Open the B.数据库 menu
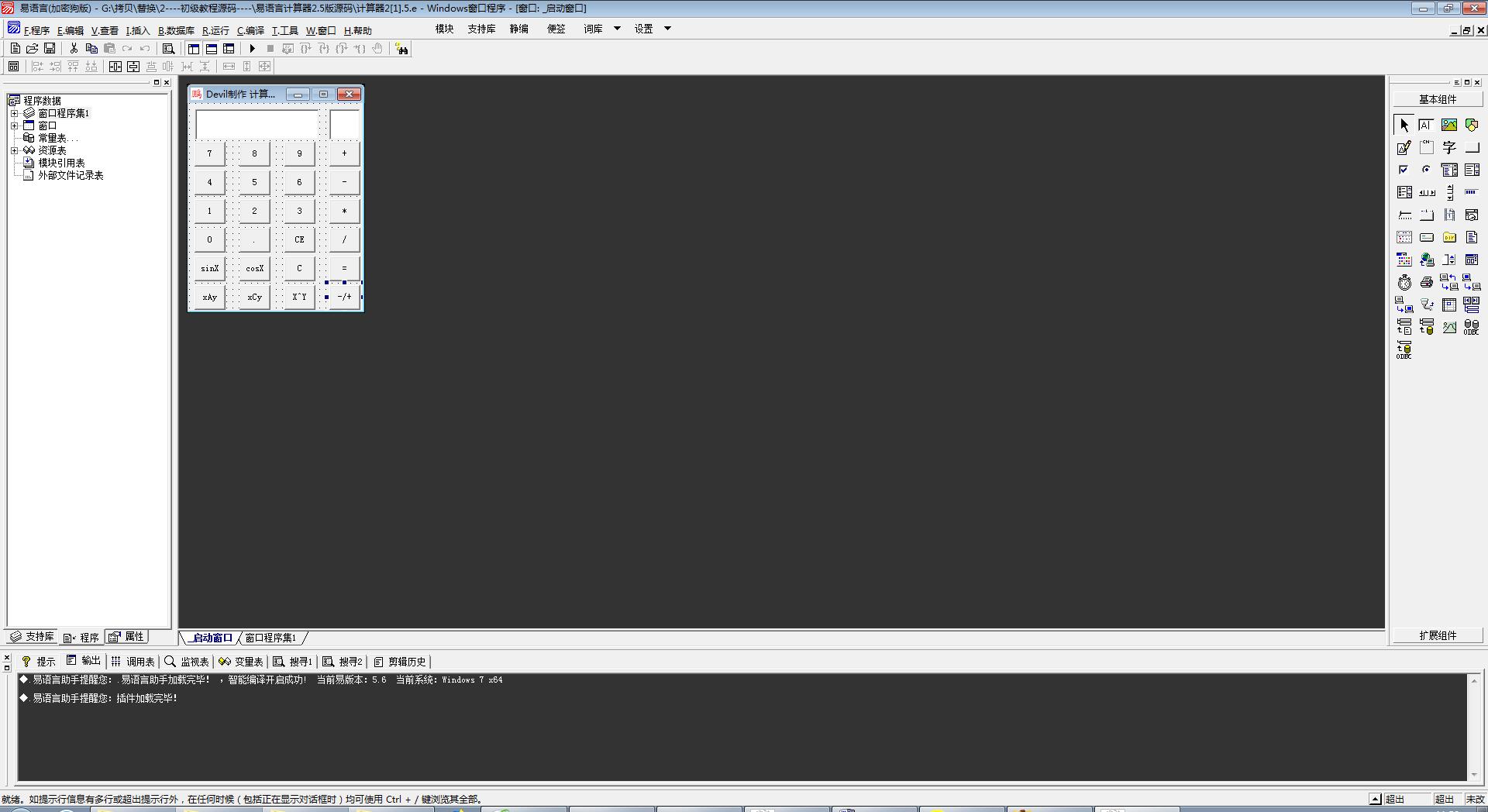The height and width of the screenshot is (812, 1488). 176,30
